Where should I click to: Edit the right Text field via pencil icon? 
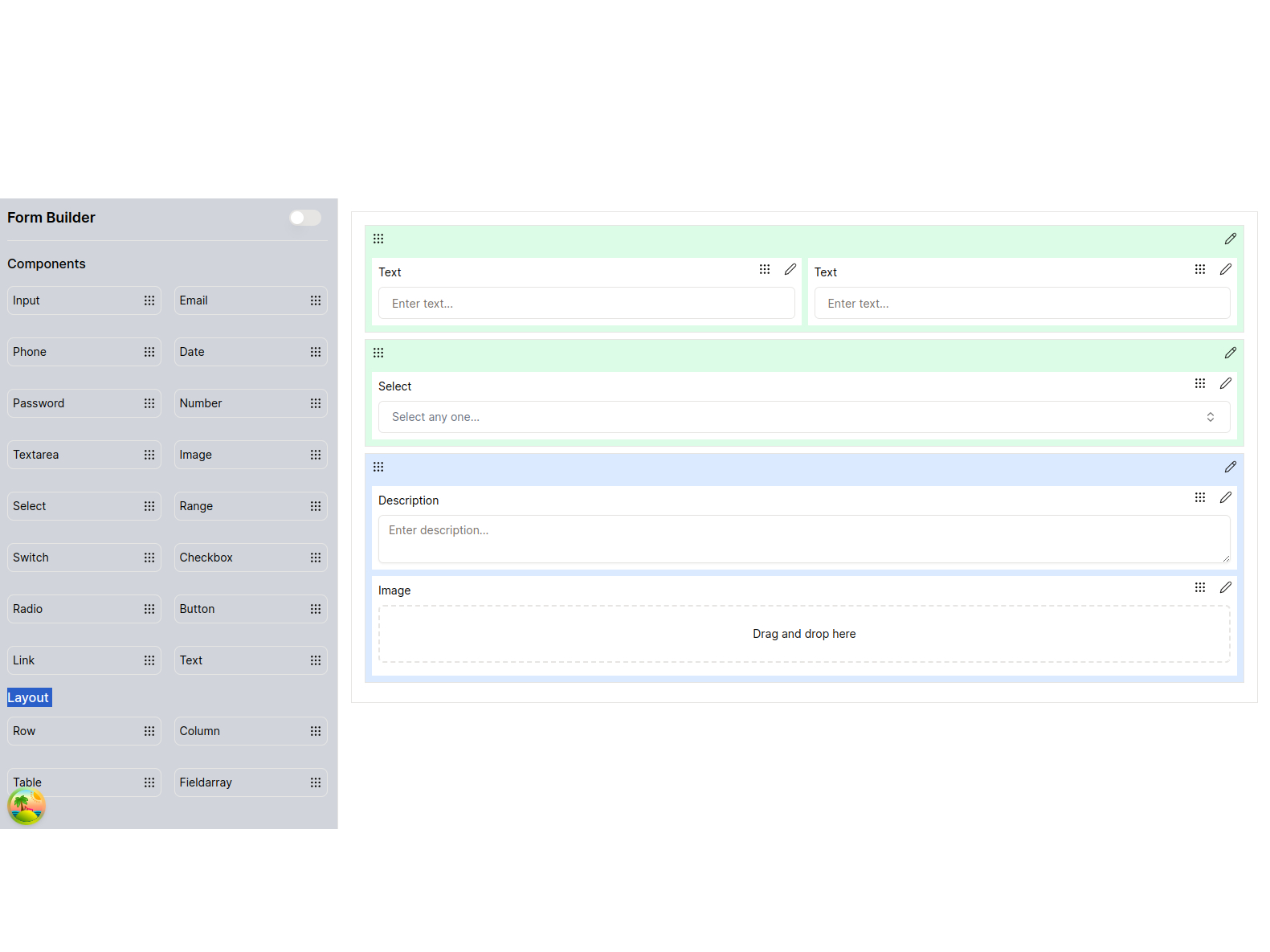coord(1226,269)
